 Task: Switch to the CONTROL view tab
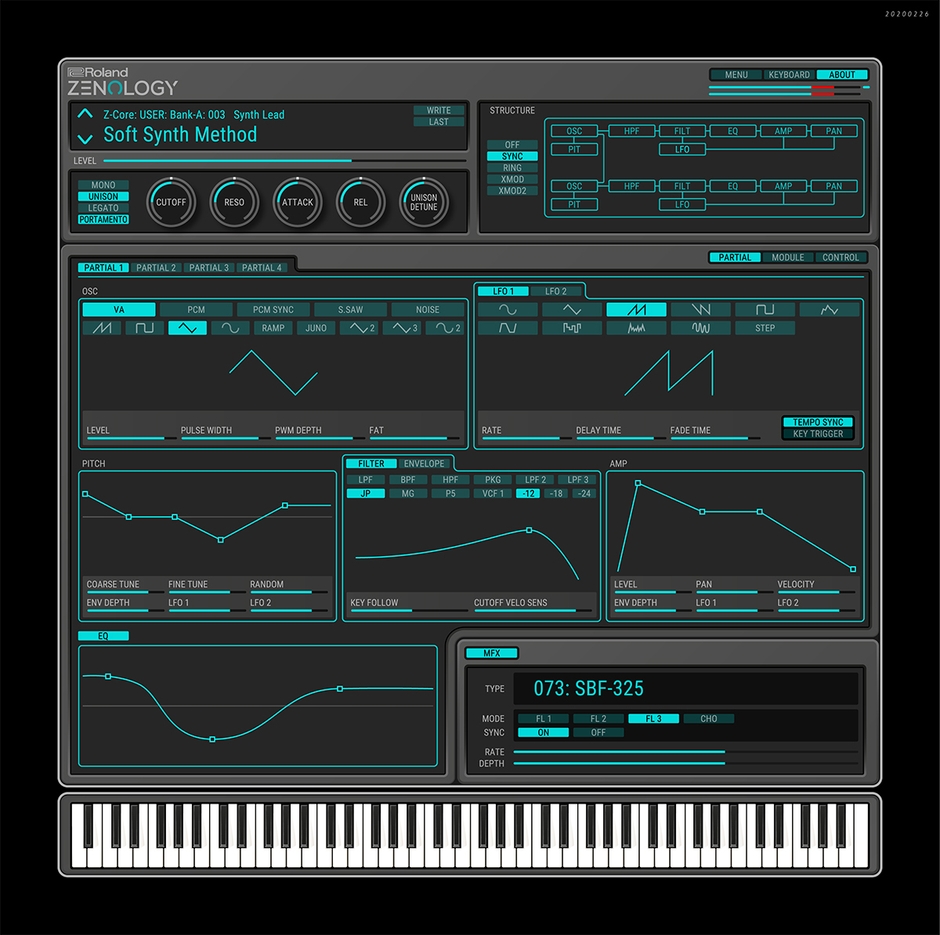click(x=840, y=257)
